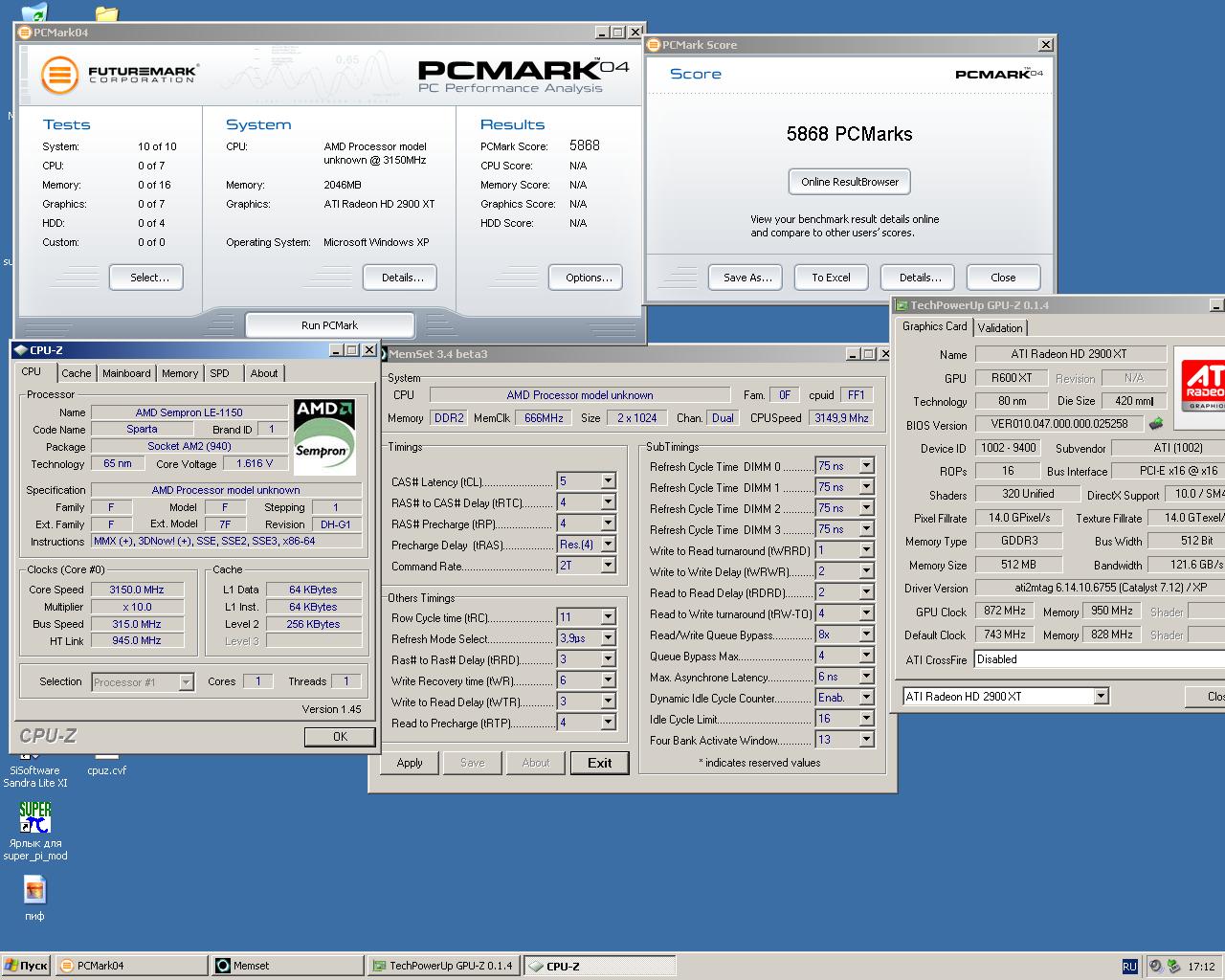Click the AMD Sempron logo in CPU-Z
Image resolution: width=1225 pixels, height=980 pixels.
(324, 436)
